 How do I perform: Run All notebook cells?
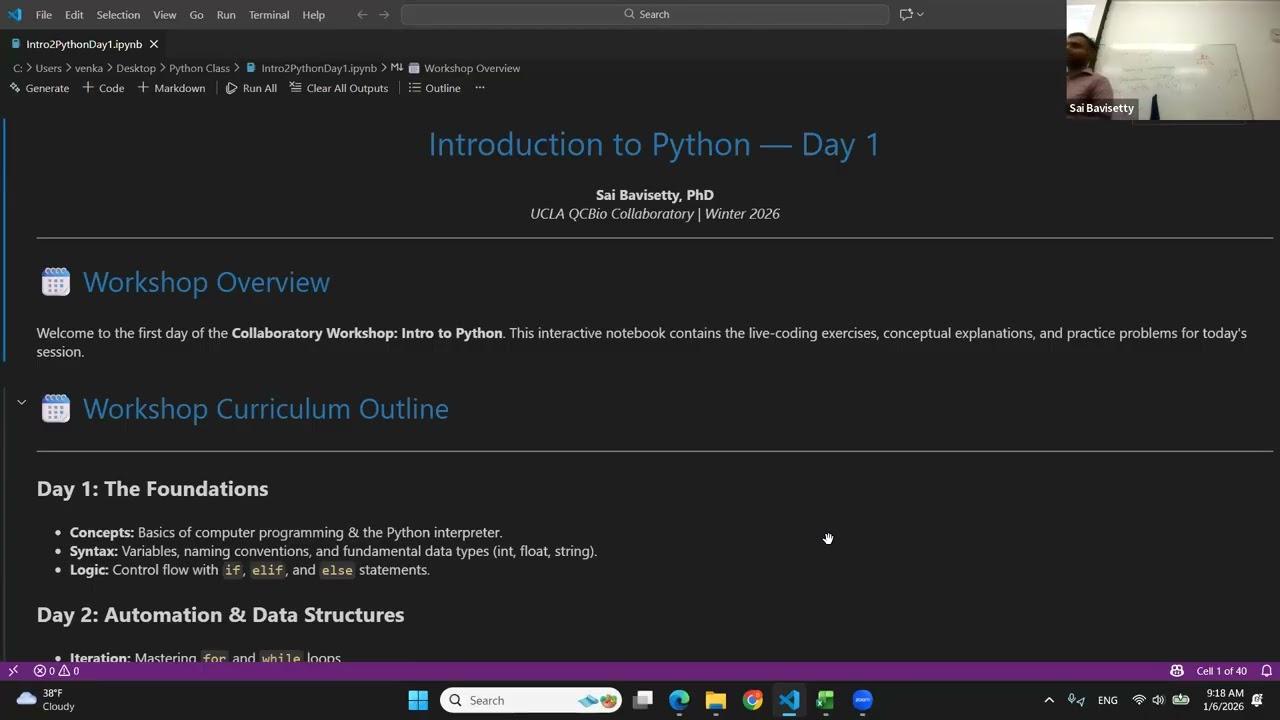(x=251, y=88)
